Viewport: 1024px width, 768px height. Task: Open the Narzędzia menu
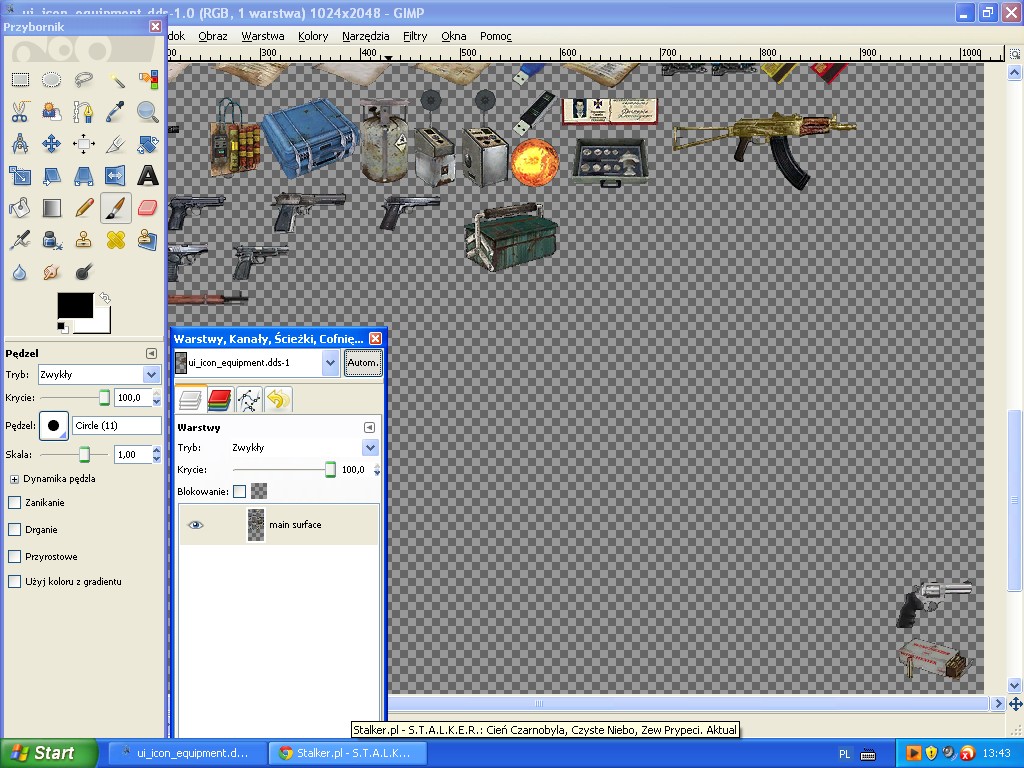pyautogui.click(x=366, y=36)
